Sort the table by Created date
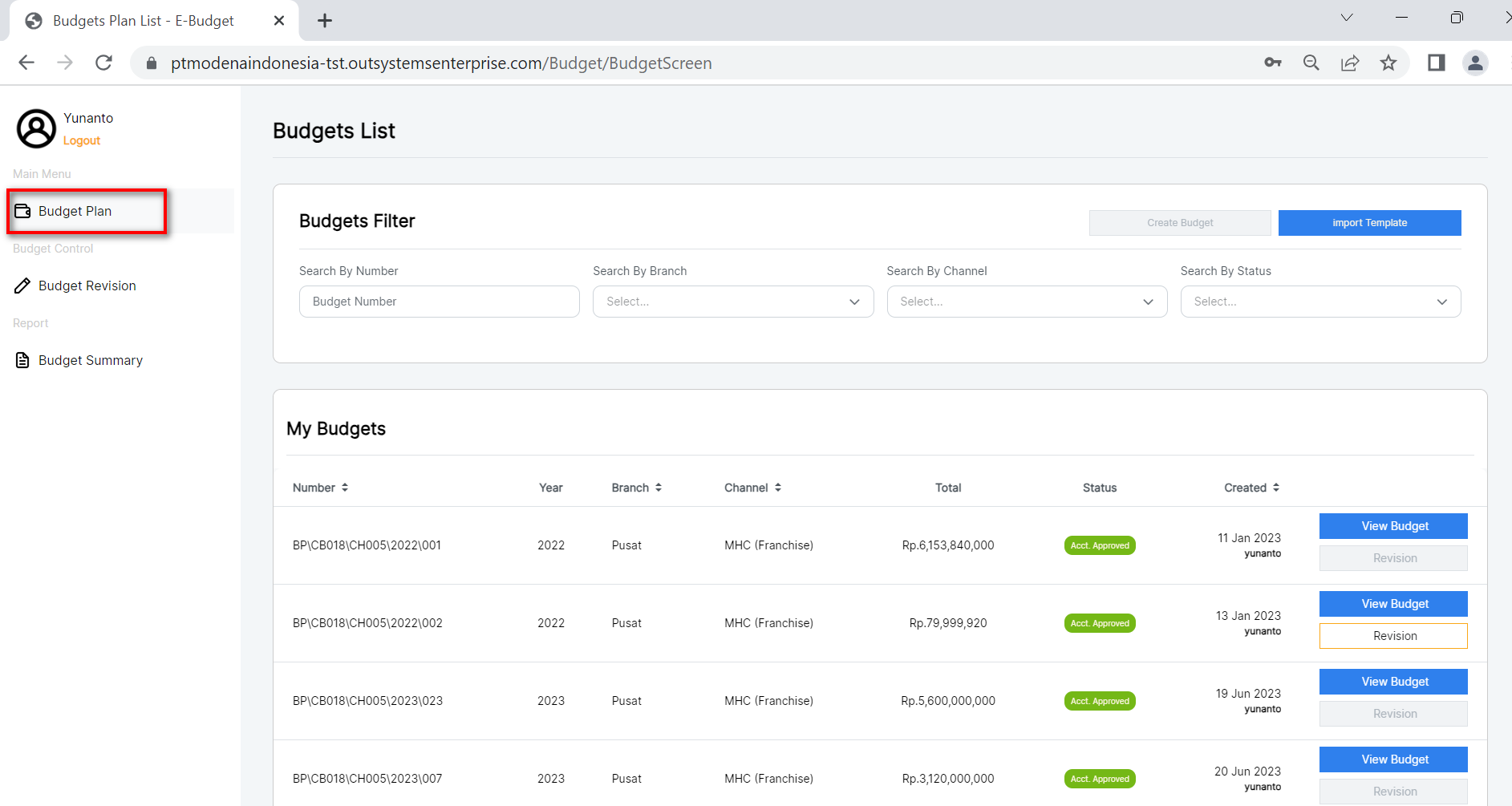Screen dimensions: 1512x806 (1251, 488)
